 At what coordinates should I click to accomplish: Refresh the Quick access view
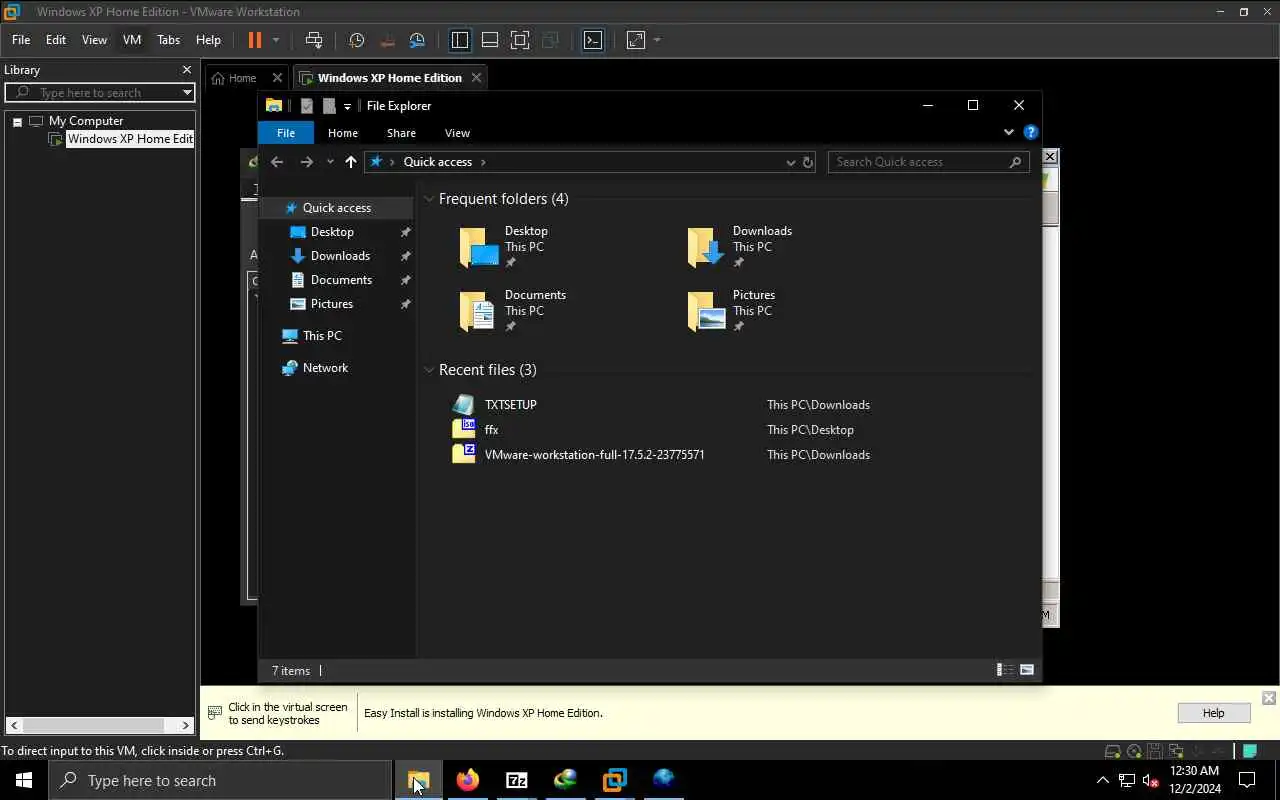(808, 162)
